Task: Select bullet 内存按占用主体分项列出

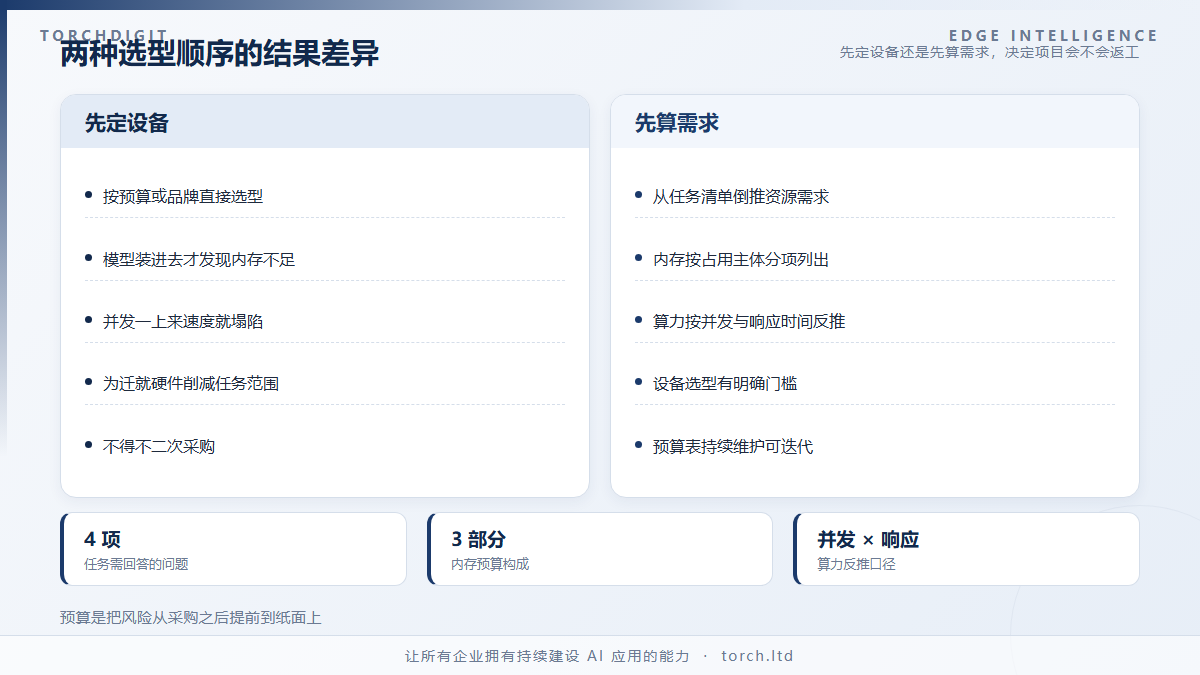Action: 741,259
